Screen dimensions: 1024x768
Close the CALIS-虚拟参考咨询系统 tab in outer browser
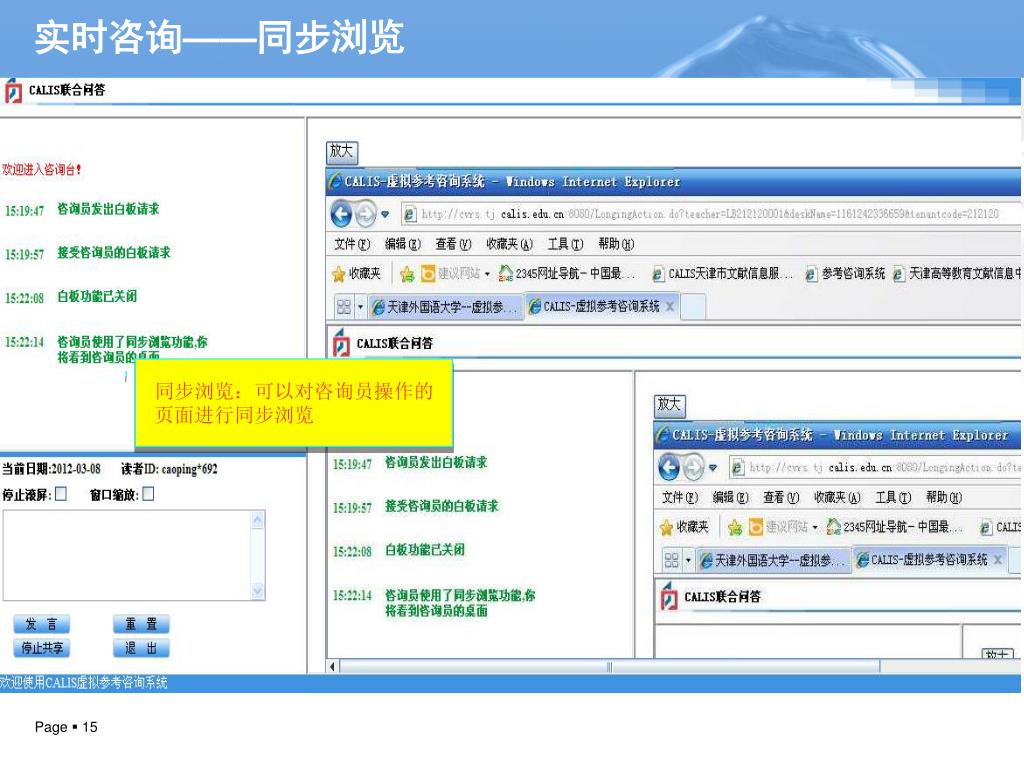(670, 306)
